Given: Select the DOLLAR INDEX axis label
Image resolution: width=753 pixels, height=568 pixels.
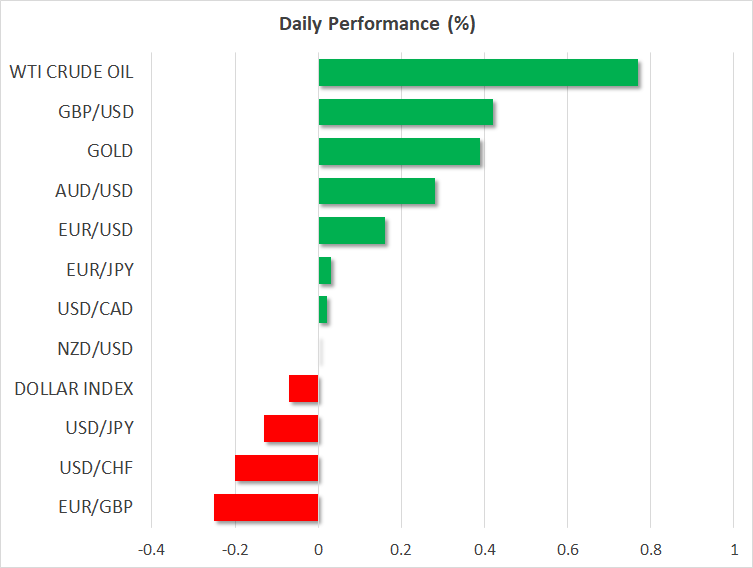Looking at the screenshot, I should point(74,388).
